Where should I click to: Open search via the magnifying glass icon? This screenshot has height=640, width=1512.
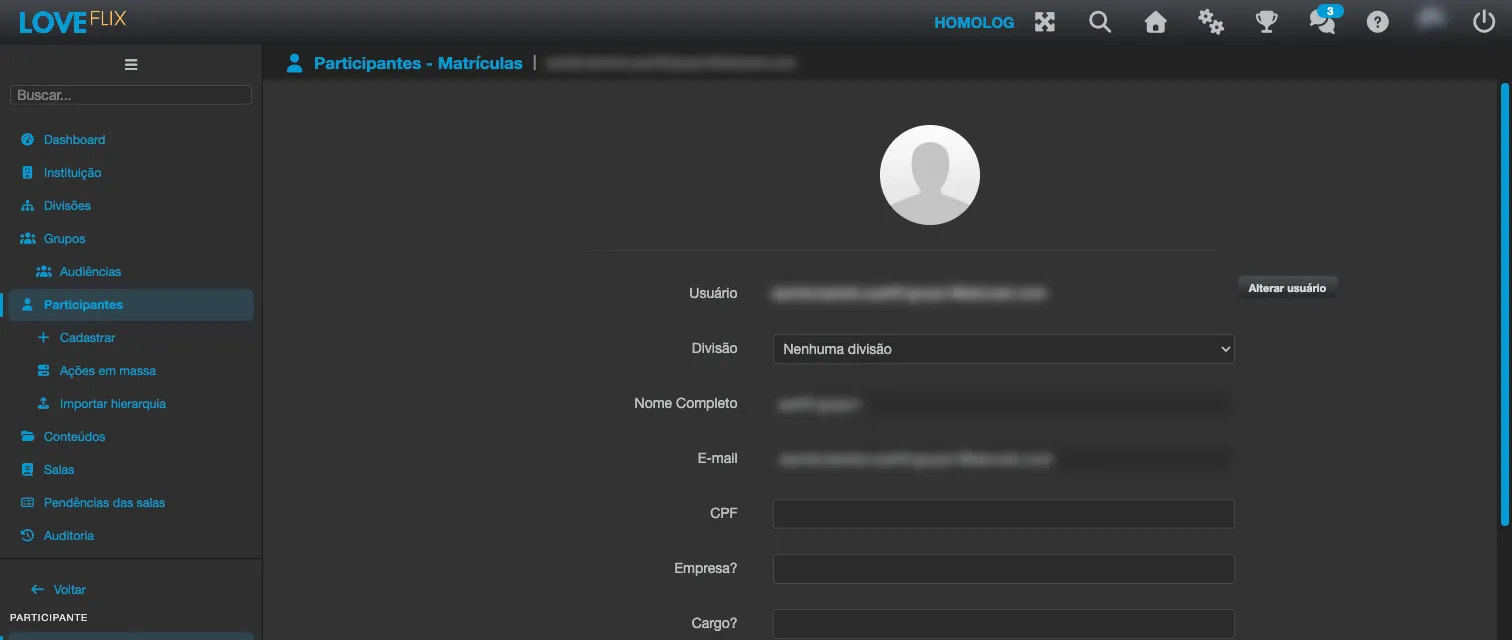1100,22
